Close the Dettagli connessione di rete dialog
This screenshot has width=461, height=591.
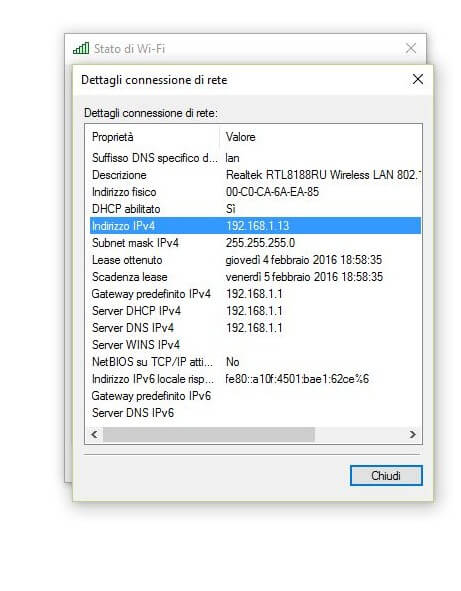[x=418, y=80]
